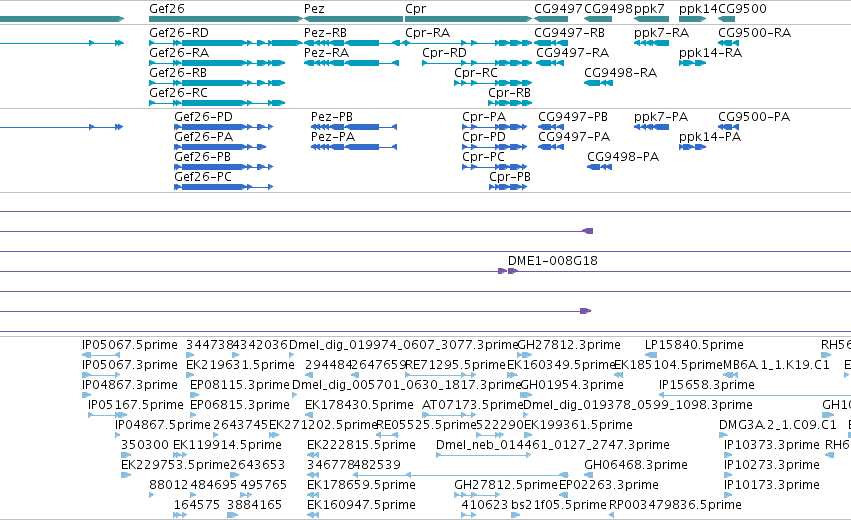Click the IP05167.5prime EST label
This screenshot has height=520, width=851.
(136, 405)
